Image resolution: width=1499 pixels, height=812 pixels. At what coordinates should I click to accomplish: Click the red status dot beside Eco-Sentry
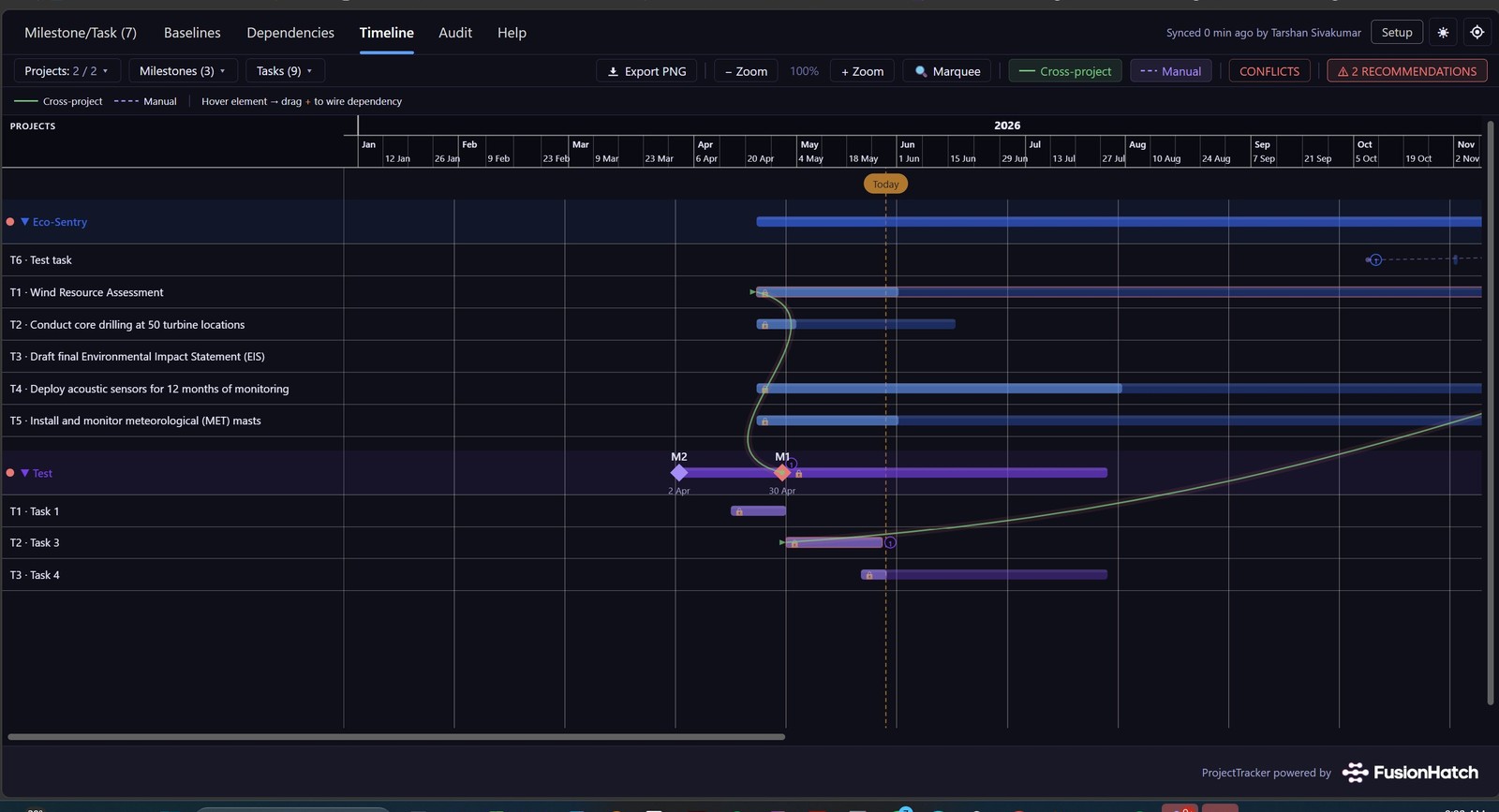[x=10, y=222]
